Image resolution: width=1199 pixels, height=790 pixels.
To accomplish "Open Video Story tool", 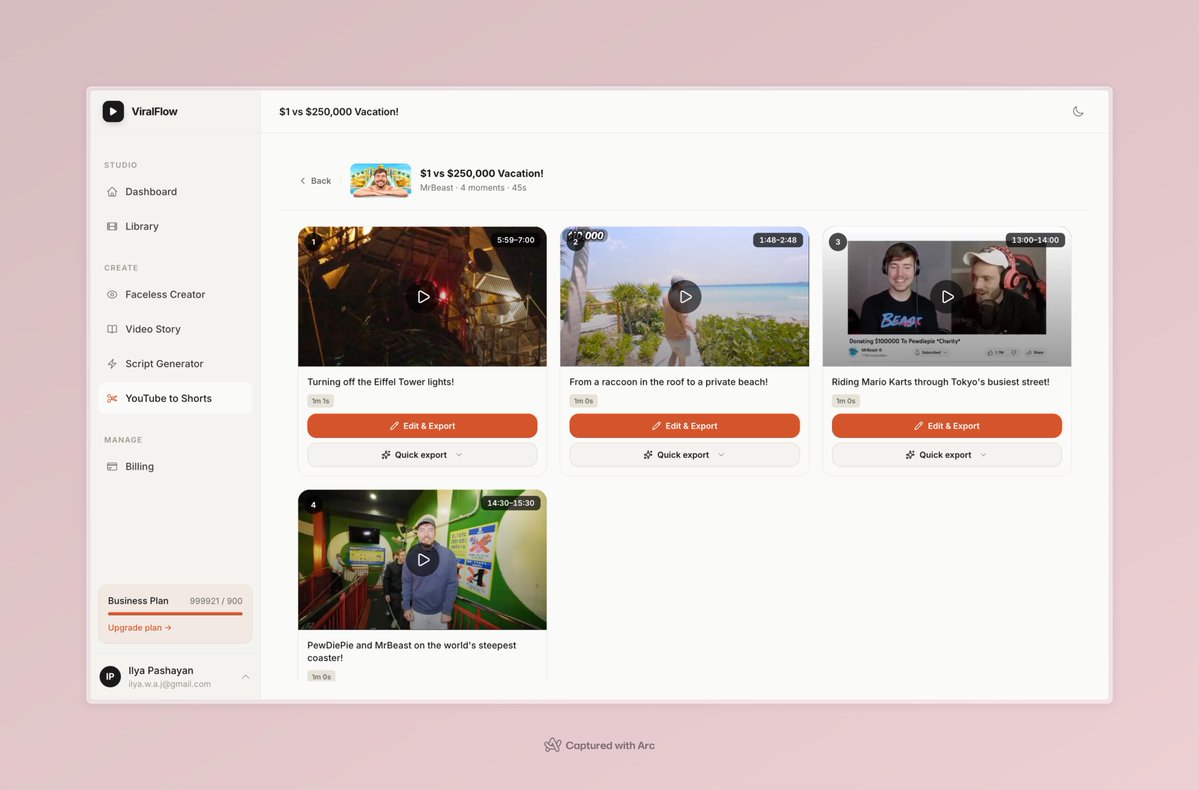I will pos(175,329).
